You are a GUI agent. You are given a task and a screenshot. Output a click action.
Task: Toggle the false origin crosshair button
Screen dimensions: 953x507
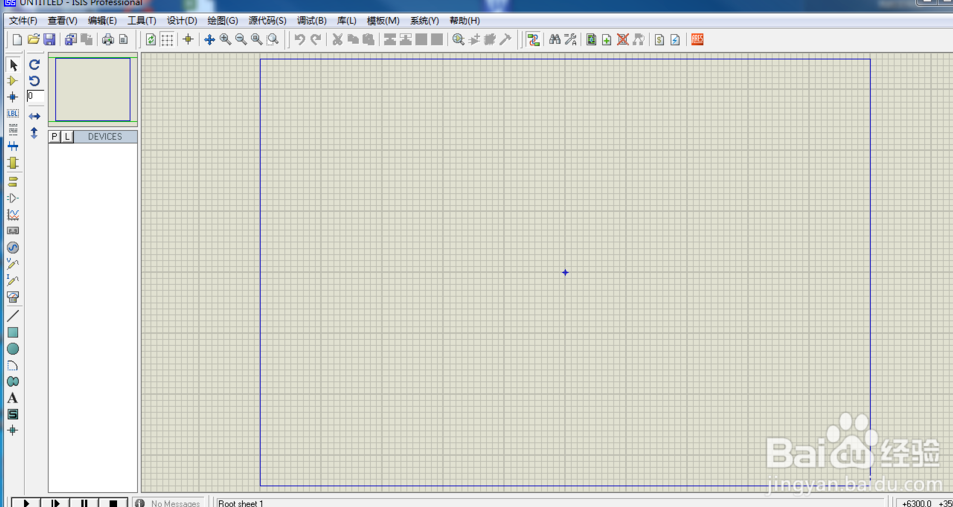[187, 40]
